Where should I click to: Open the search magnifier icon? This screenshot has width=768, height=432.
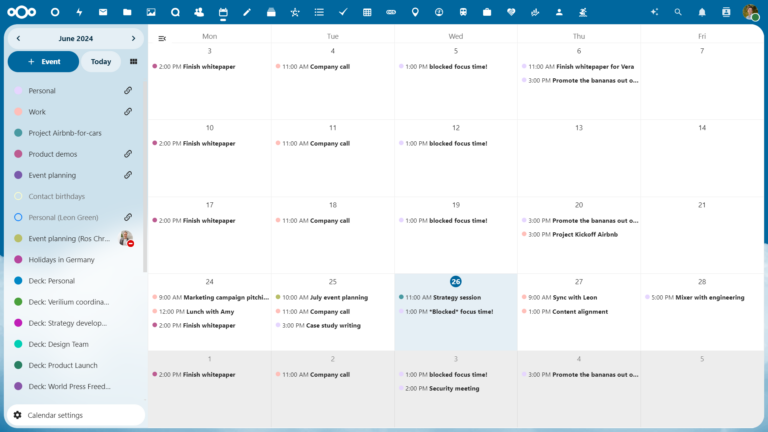[678, 12]
